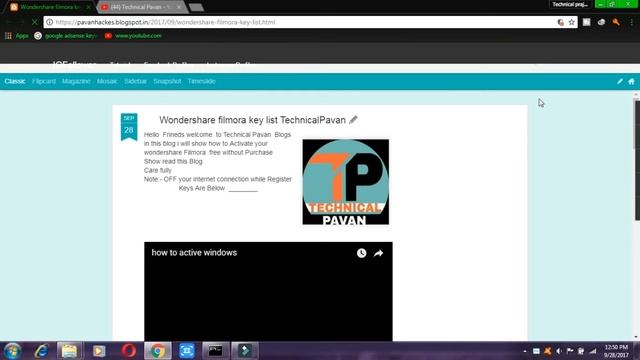Open the command prompt taskbar window
The width and height of the screenshot is (640, 360).
[x=216, y=351]
